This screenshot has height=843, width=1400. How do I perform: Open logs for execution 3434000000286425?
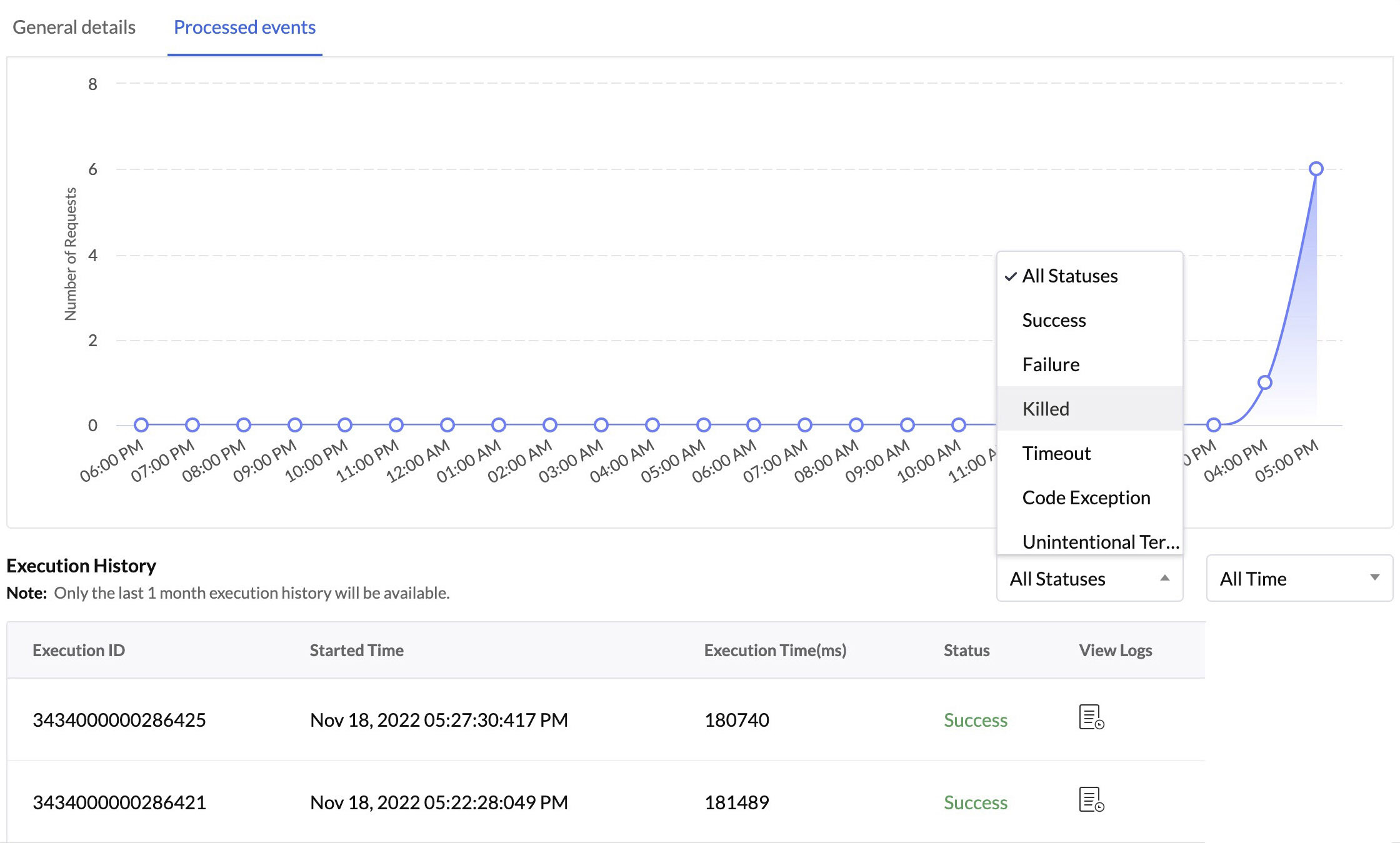pos(1091,717)
